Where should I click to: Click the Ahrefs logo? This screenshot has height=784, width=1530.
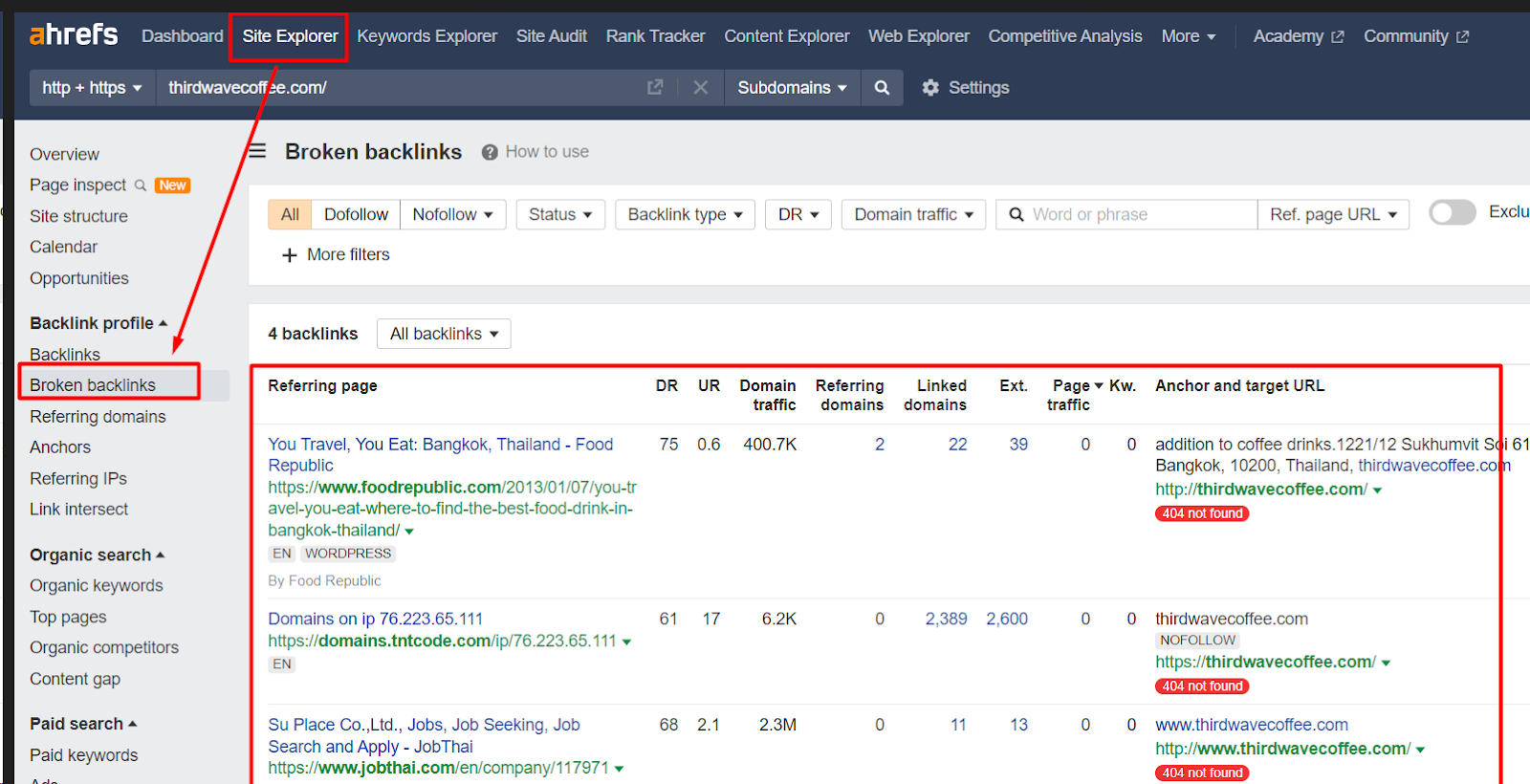pyautogui.click(x=74, y=35)
